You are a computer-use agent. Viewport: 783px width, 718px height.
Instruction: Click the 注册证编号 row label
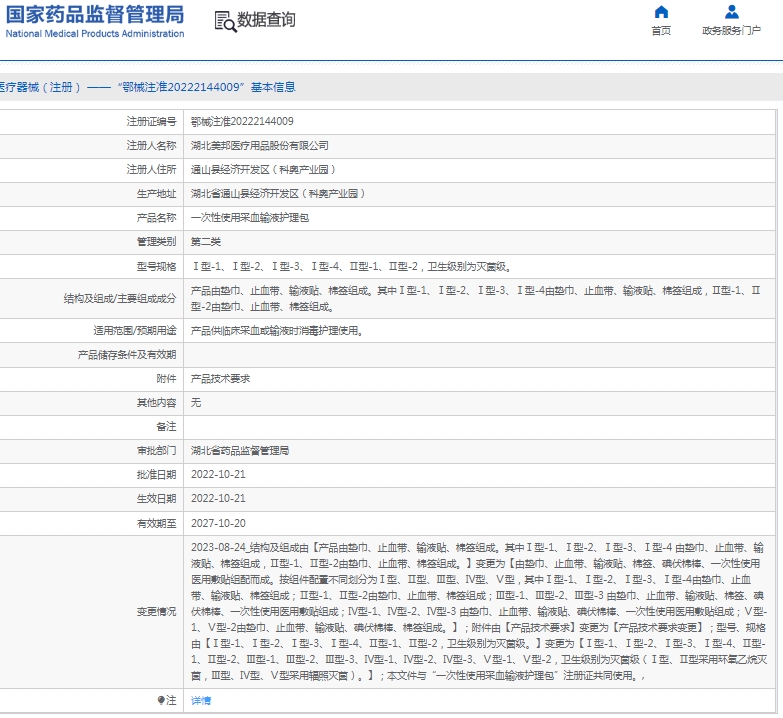pos(151,121)
